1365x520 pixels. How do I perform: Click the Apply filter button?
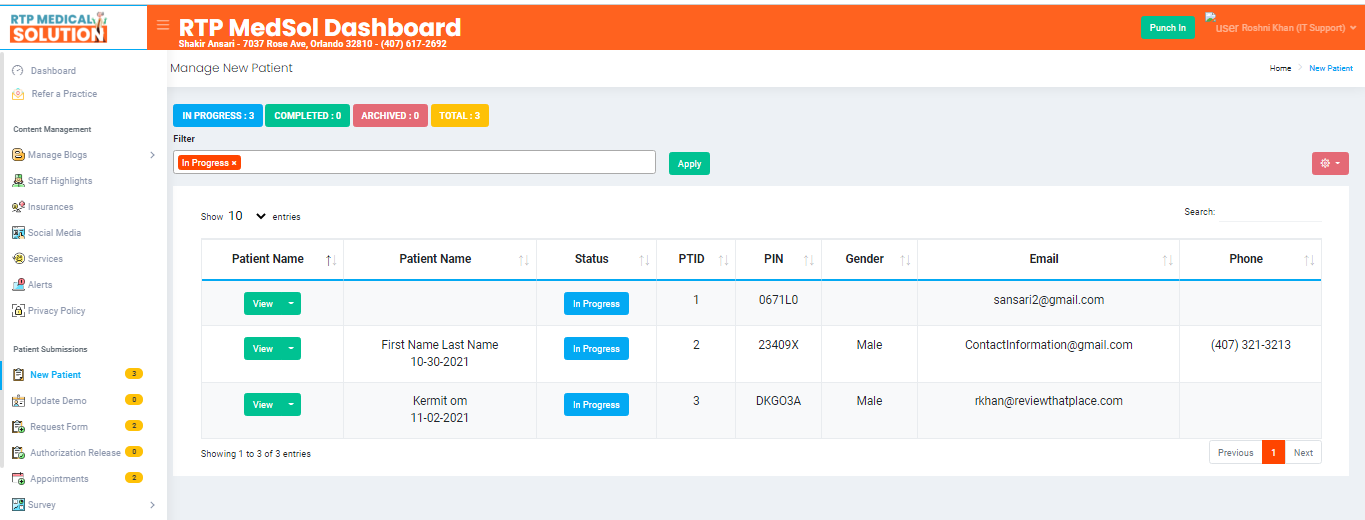[689, 164]
